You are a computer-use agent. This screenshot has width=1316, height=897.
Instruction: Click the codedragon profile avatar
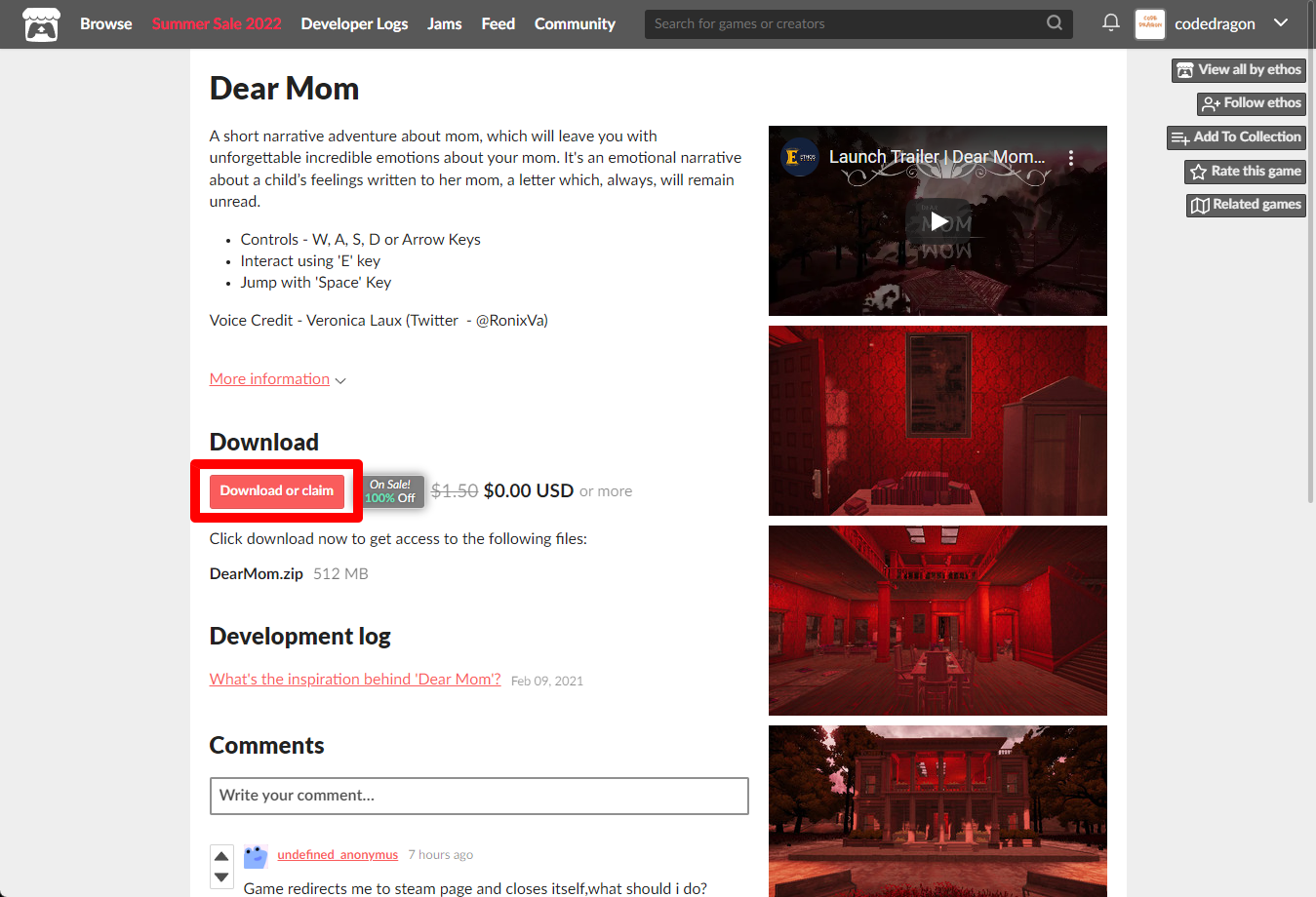point(1150,24)
